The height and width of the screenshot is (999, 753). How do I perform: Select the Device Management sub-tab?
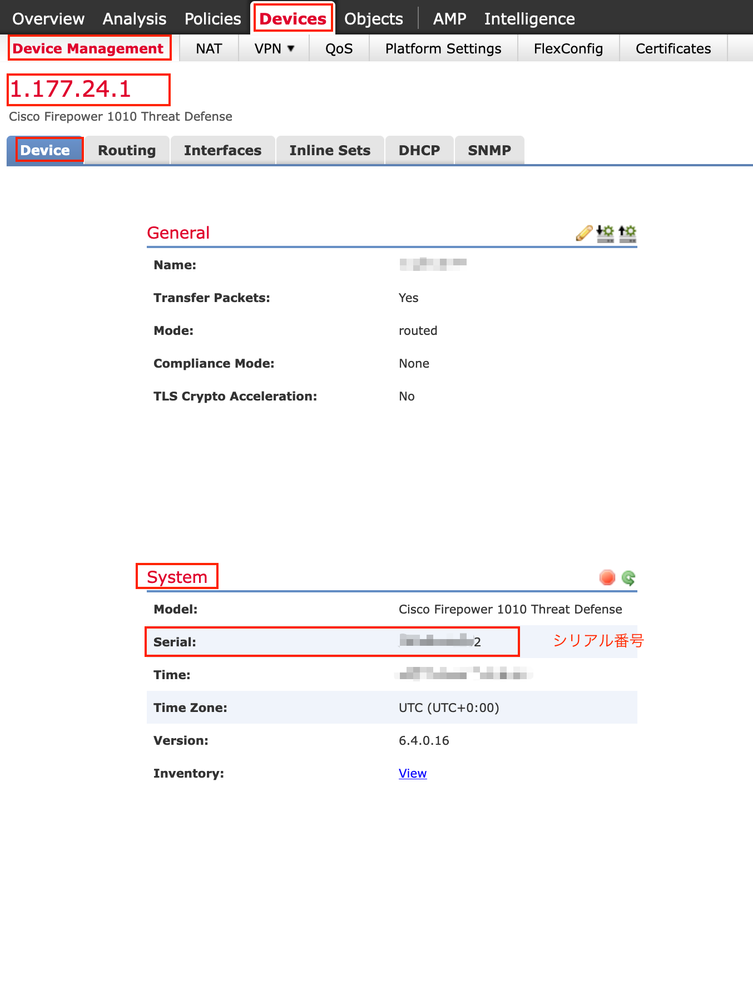pyautogui.click(x=89, y=48)
